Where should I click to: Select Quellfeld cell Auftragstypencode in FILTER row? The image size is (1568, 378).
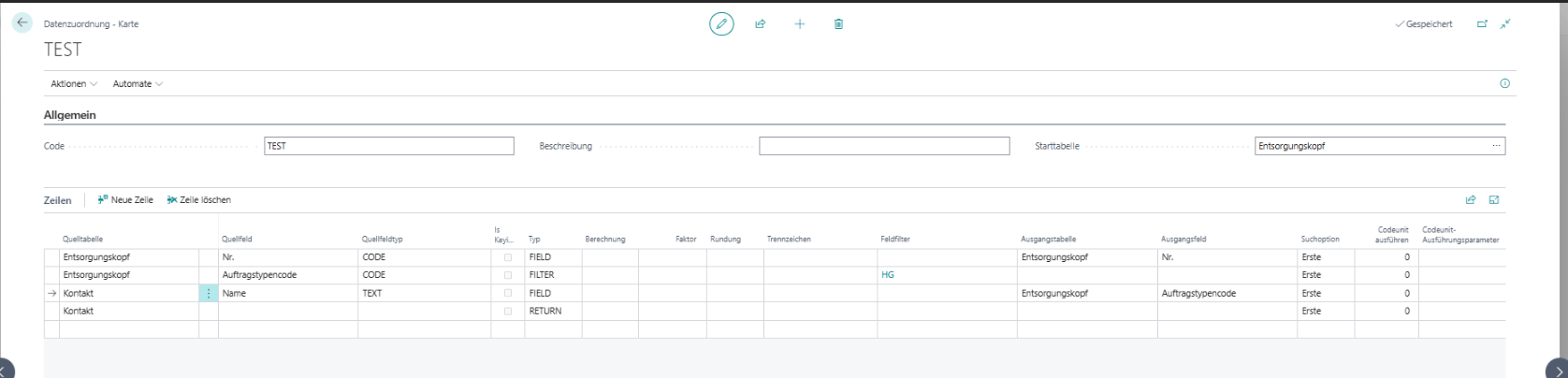288,275
